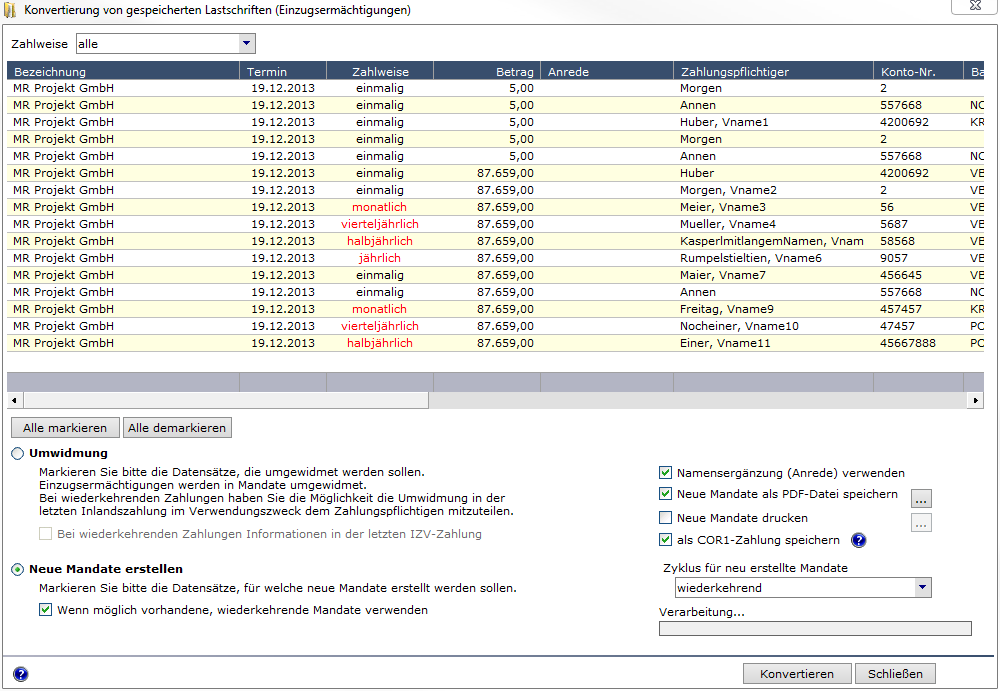This screenshot has height=691, width=1000.
Task: Select the row for KasperlmitlangemNamen
Action: click(x=496, y=241)
